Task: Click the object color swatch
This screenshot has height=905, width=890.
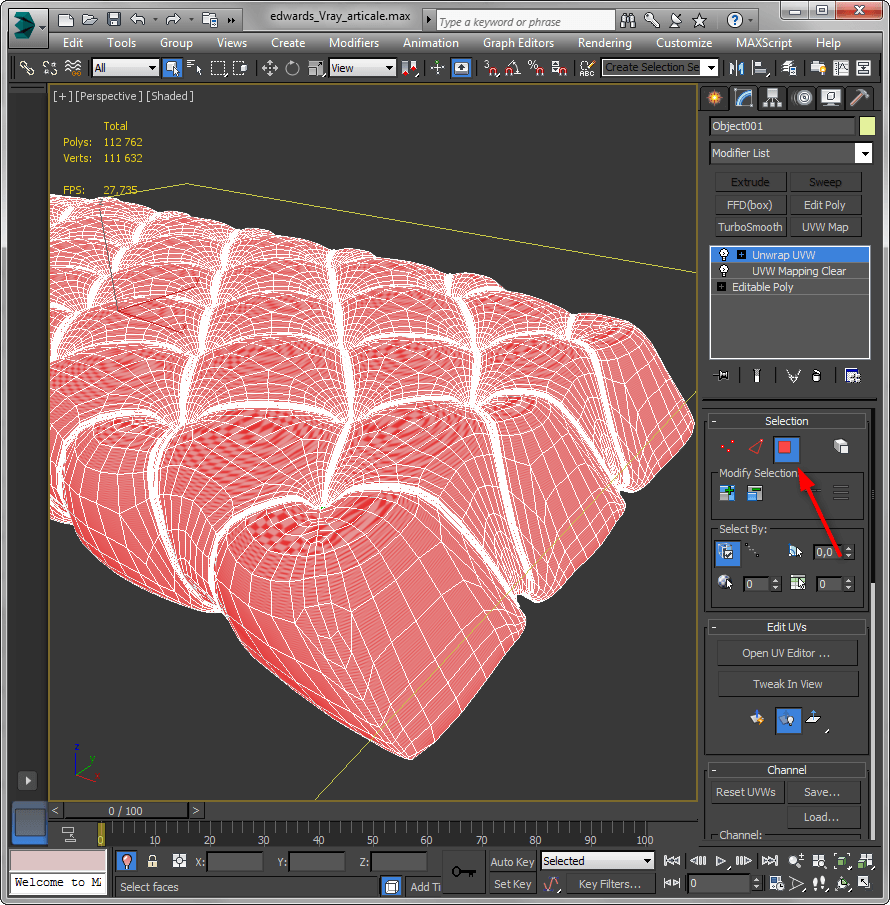Action: tap(866, 126)
